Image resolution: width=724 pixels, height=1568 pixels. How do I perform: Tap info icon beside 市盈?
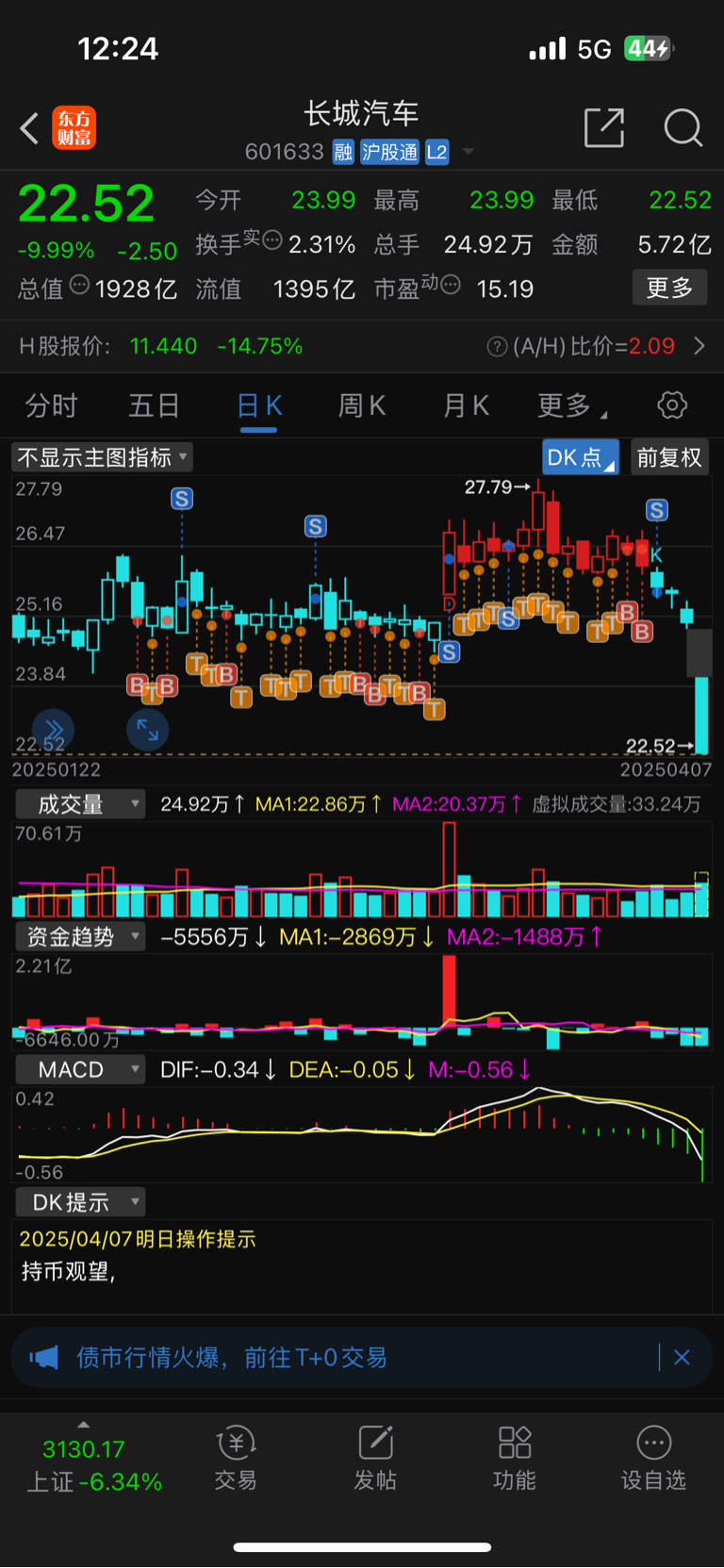coord(451,284)
